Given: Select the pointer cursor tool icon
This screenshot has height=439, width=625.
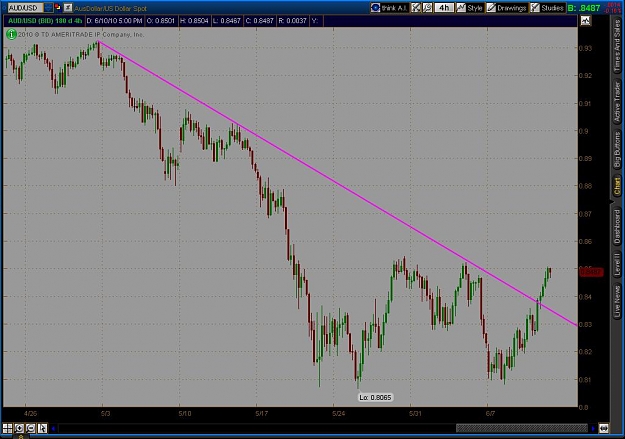Looking at the screenshot, I should [42, 428].
